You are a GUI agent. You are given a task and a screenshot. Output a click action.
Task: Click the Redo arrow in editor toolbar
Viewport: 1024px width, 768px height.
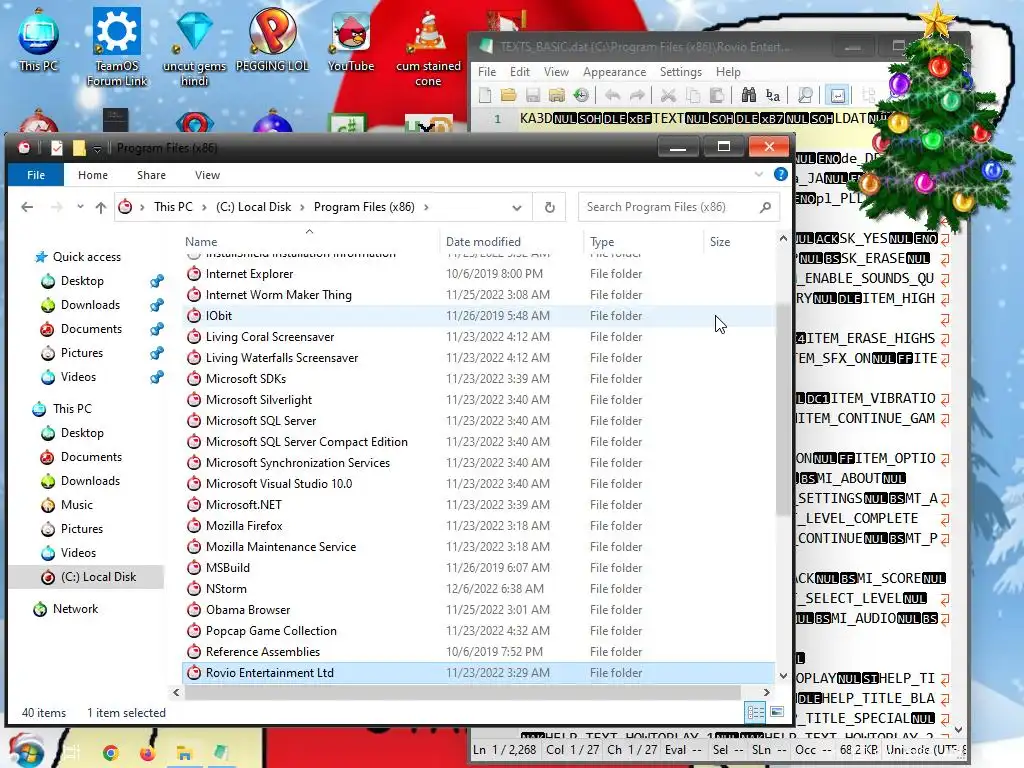(637, 95)
